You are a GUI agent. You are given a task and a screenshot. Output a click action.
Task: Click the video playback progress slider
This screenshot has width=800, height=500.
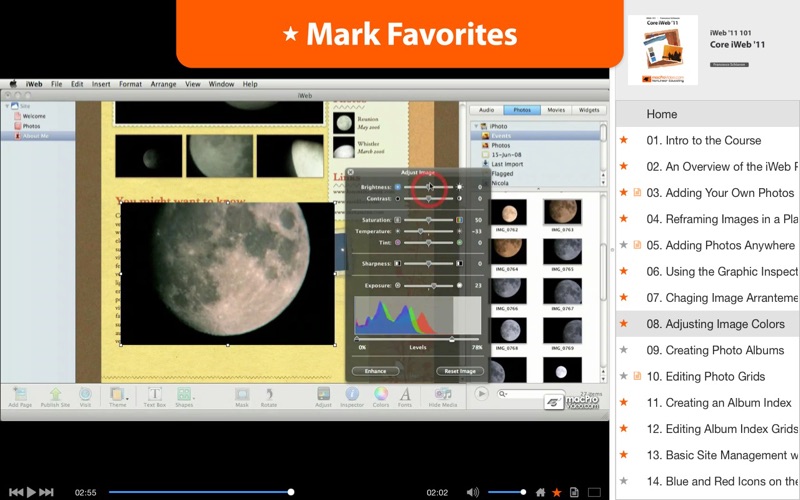click(x=199, y=492)
